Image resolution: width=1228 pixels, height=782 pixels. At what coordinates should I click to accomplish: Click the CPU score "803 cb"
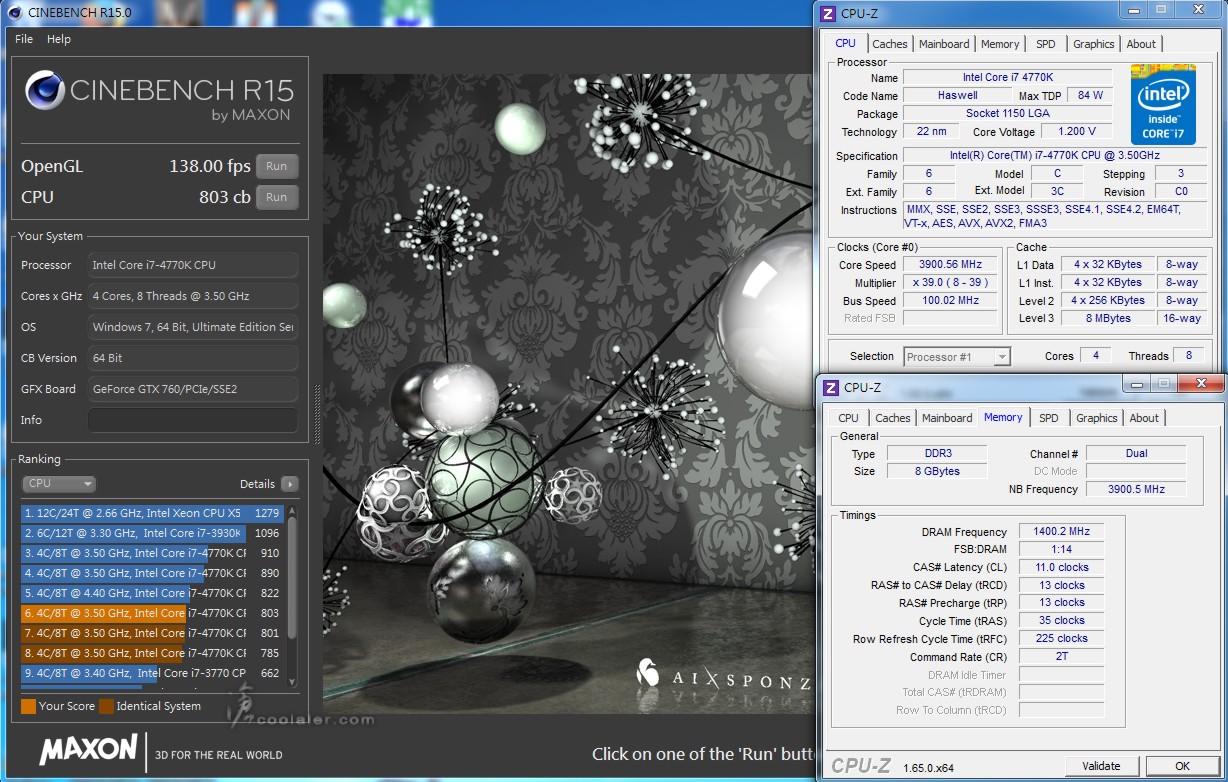pyautogui.click(x=224, y=197)
